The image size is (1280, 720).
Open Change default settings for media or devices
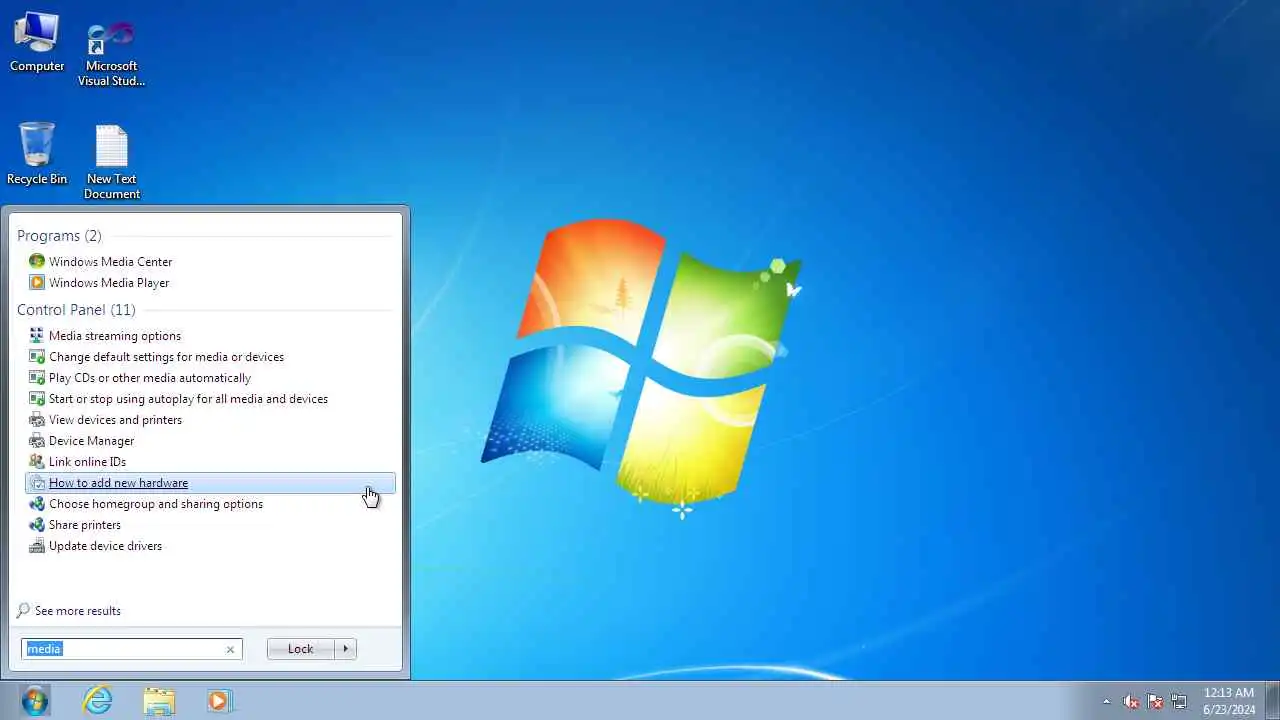[x=166, y=357]
